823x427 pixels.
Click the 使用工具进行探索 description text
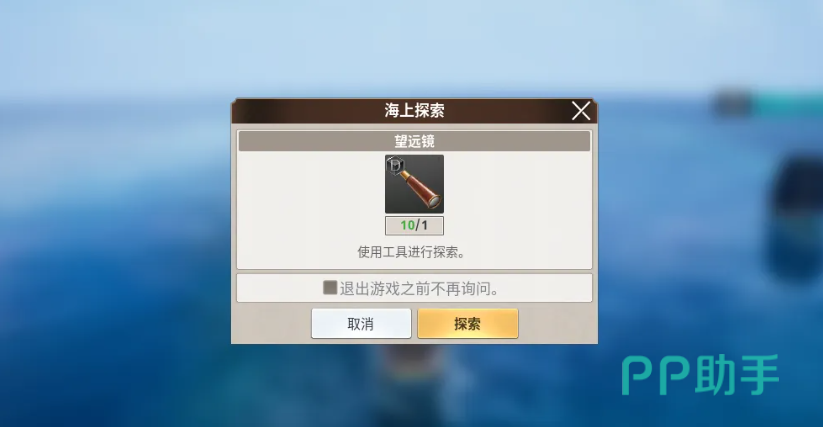tap(412, 252)
